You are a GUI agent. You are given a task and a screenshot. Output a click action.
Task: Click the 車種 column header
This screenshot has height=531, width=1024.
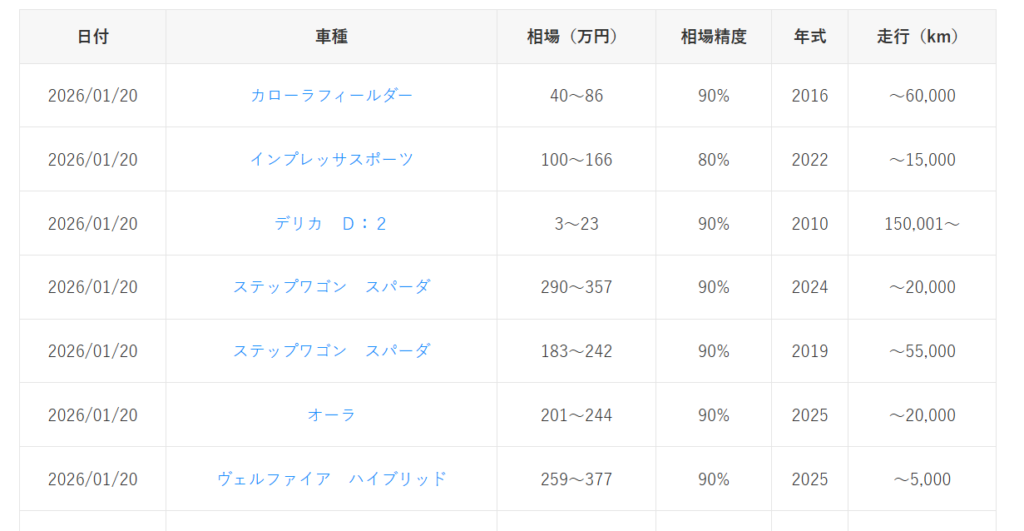pos(331,37)
